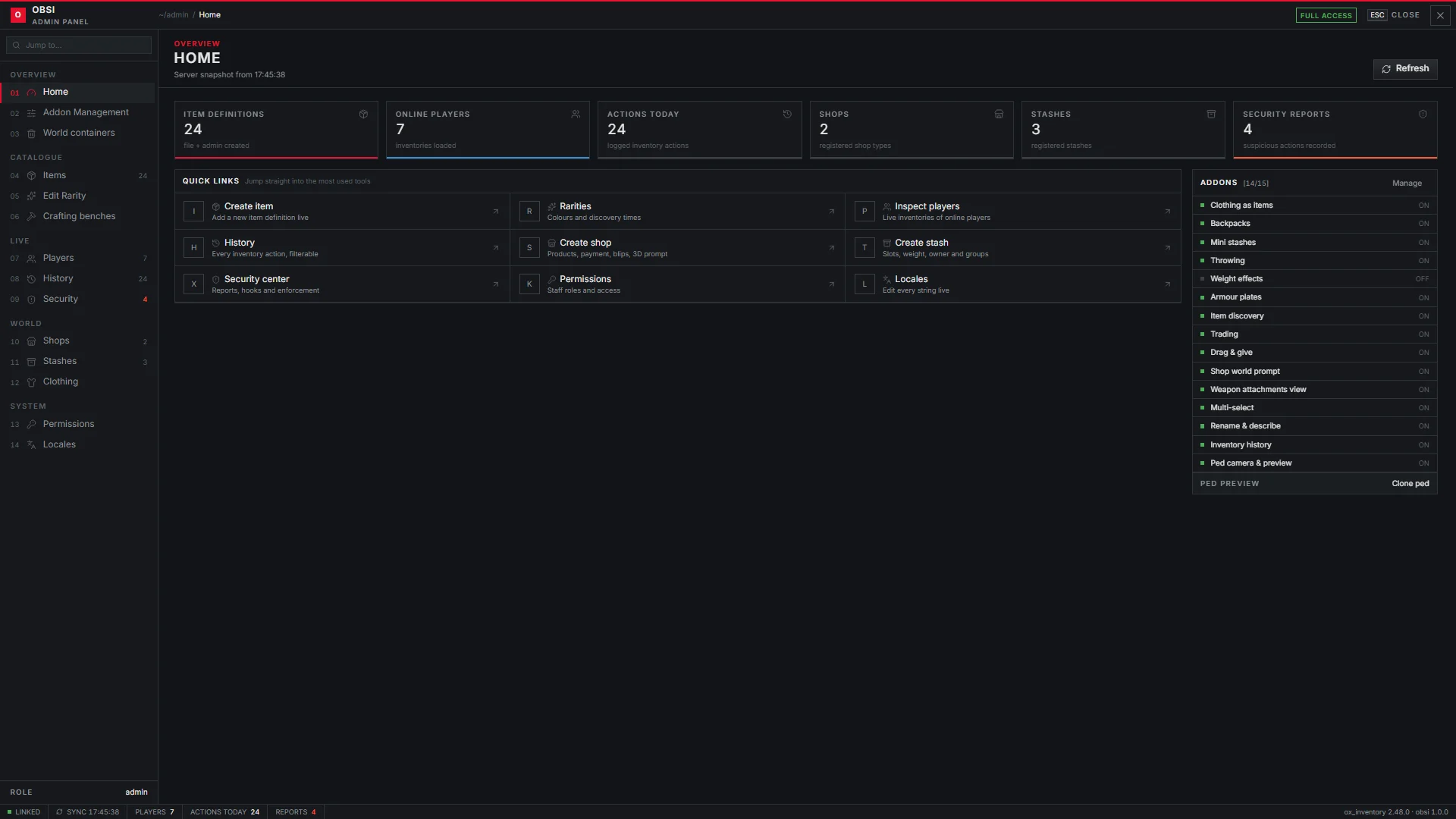1456x819 pixels.
Task: Open Items in the Catalogue section
Action: pyautogui.click(x=77, y=176)
